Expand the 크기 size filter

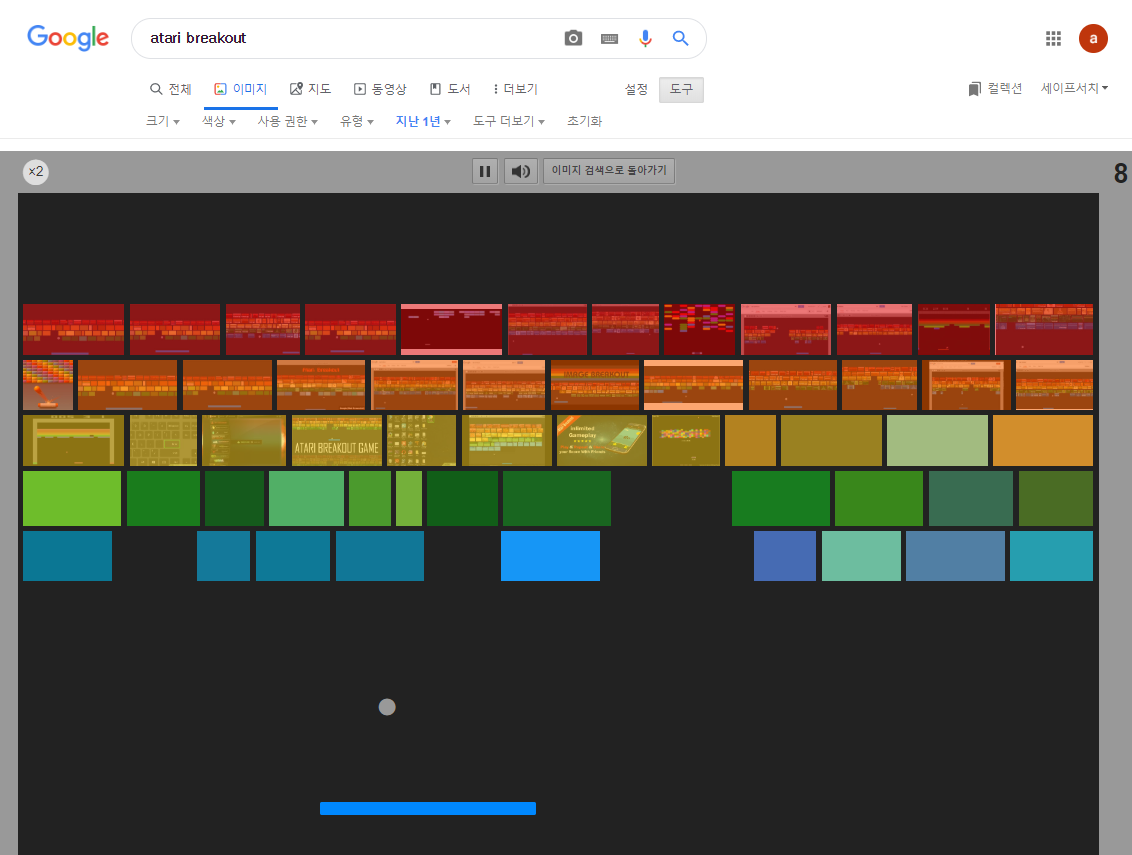click(162, 121)
